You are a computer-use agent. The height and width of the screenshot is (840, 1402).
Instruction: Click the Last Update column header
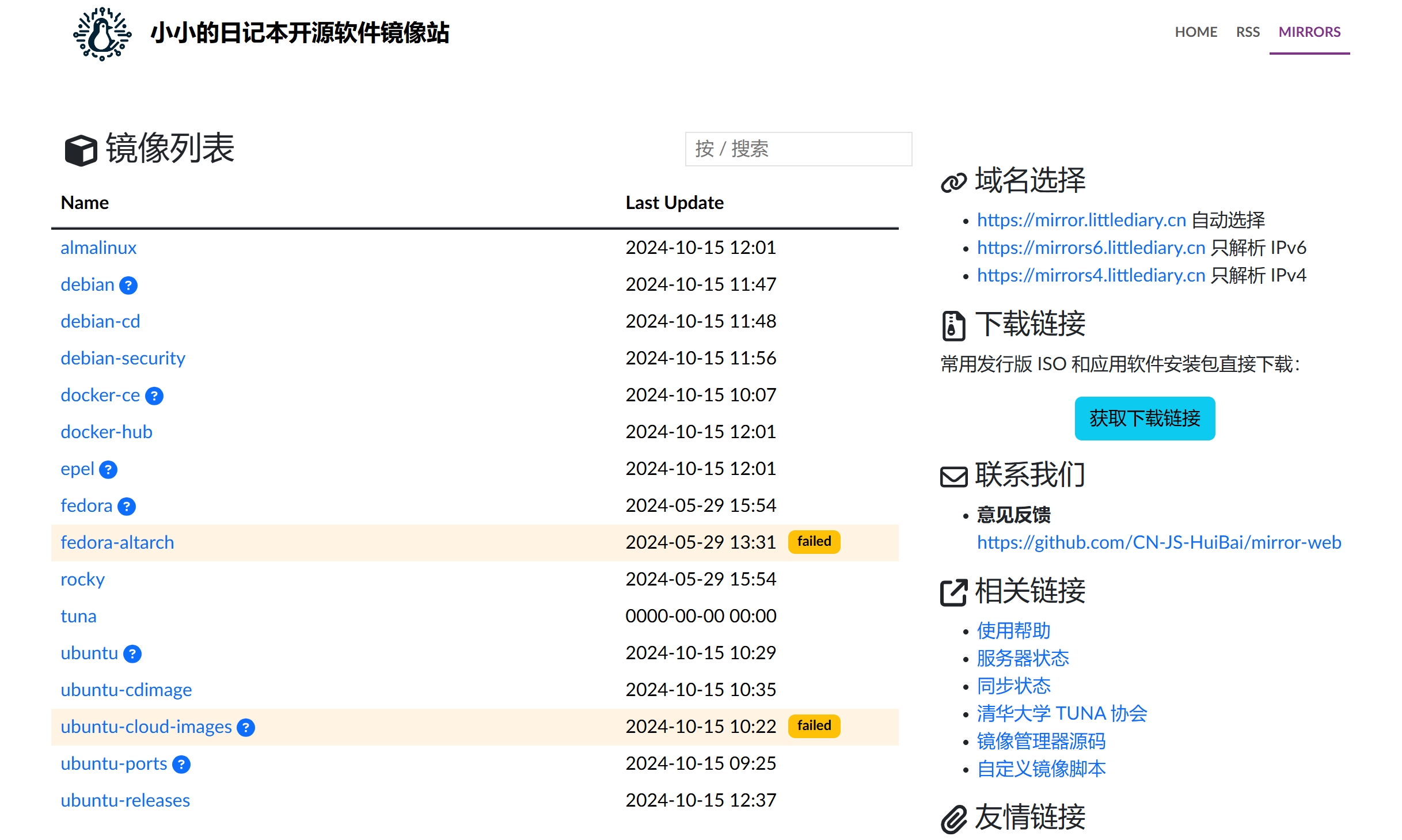pos(674,203)
